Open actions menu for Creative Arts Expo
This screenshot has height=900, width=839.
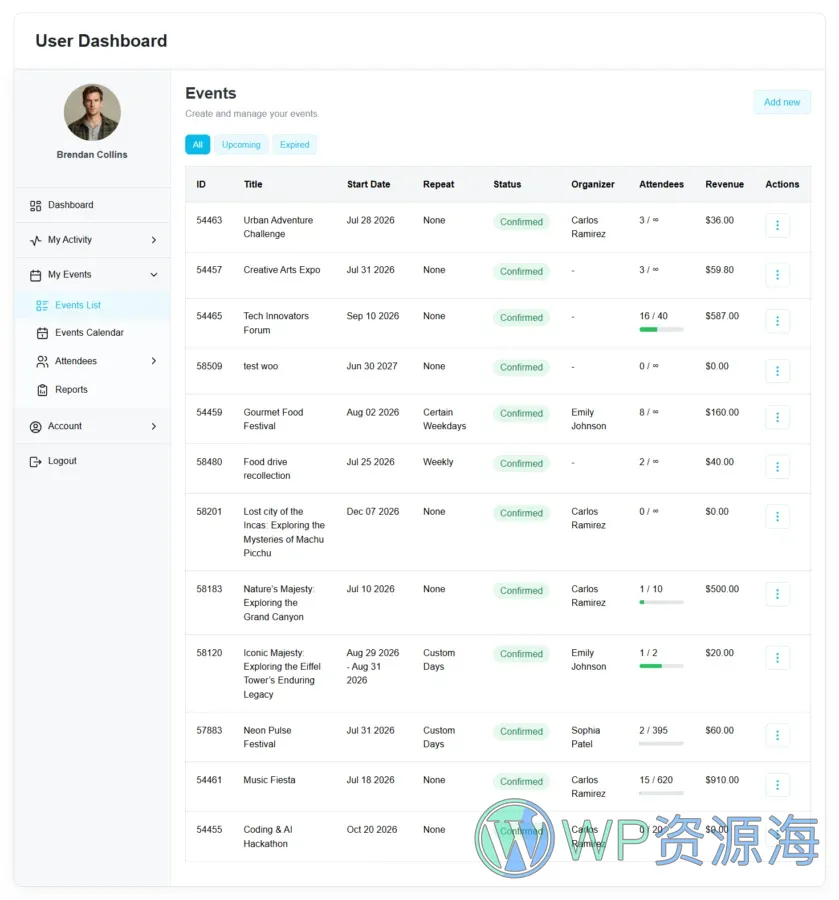coord(777,275)
